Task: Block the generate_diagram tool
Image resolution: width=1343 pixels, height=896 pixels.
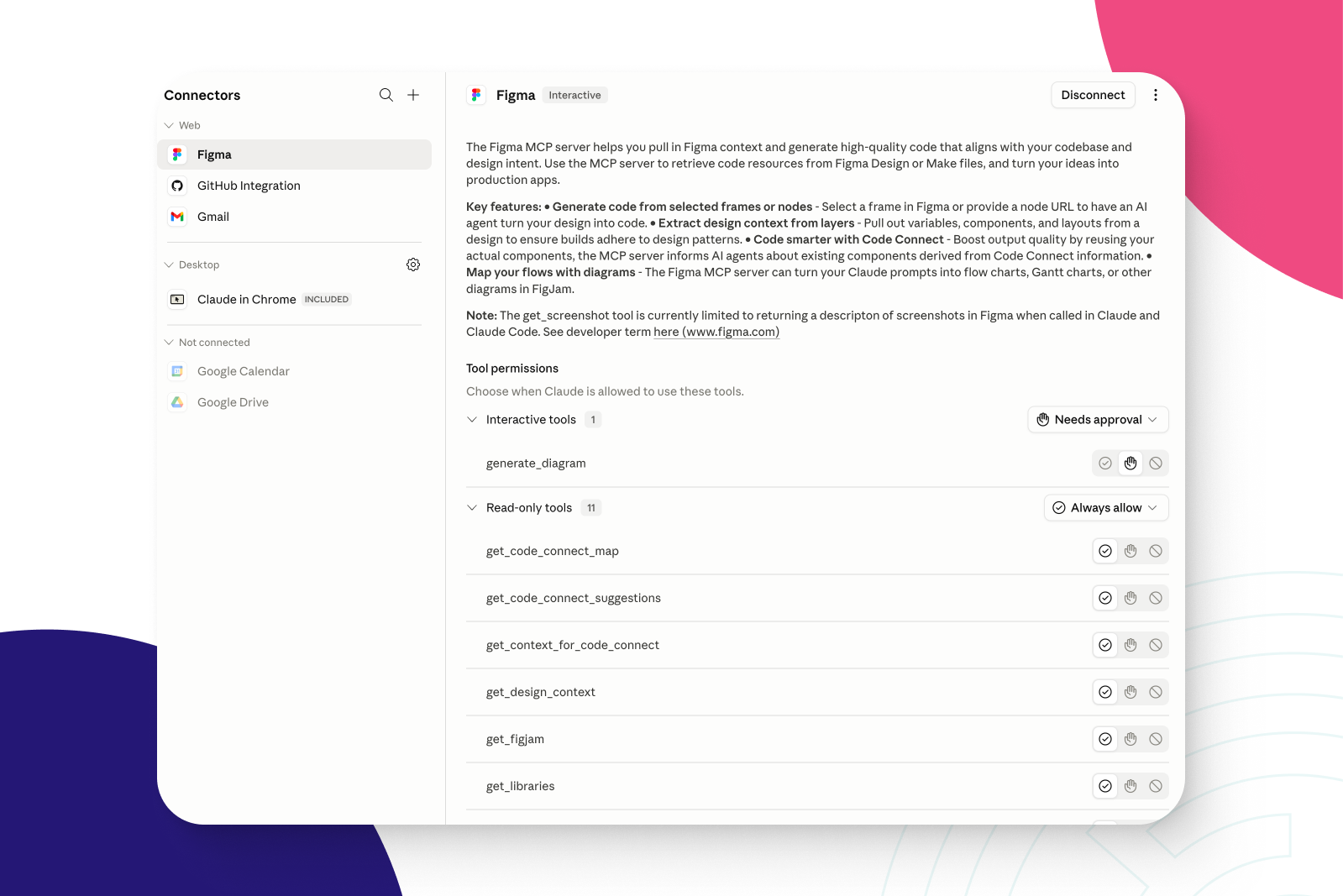Action: point(1156,464)
